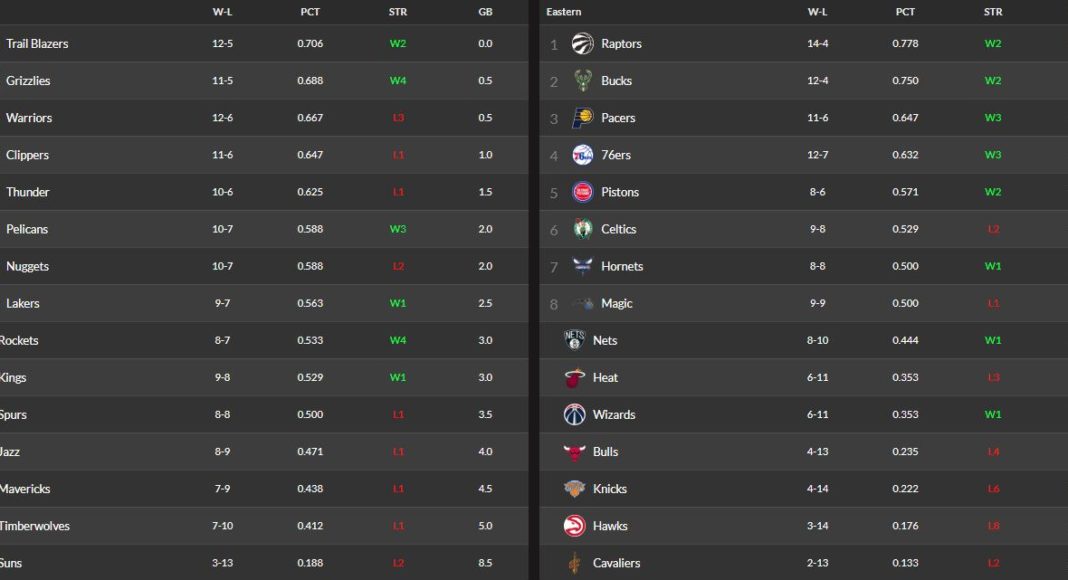This screenshot has height=580, width=1068.
Task: Click the Raptors team logo
Action: (582, 44)
